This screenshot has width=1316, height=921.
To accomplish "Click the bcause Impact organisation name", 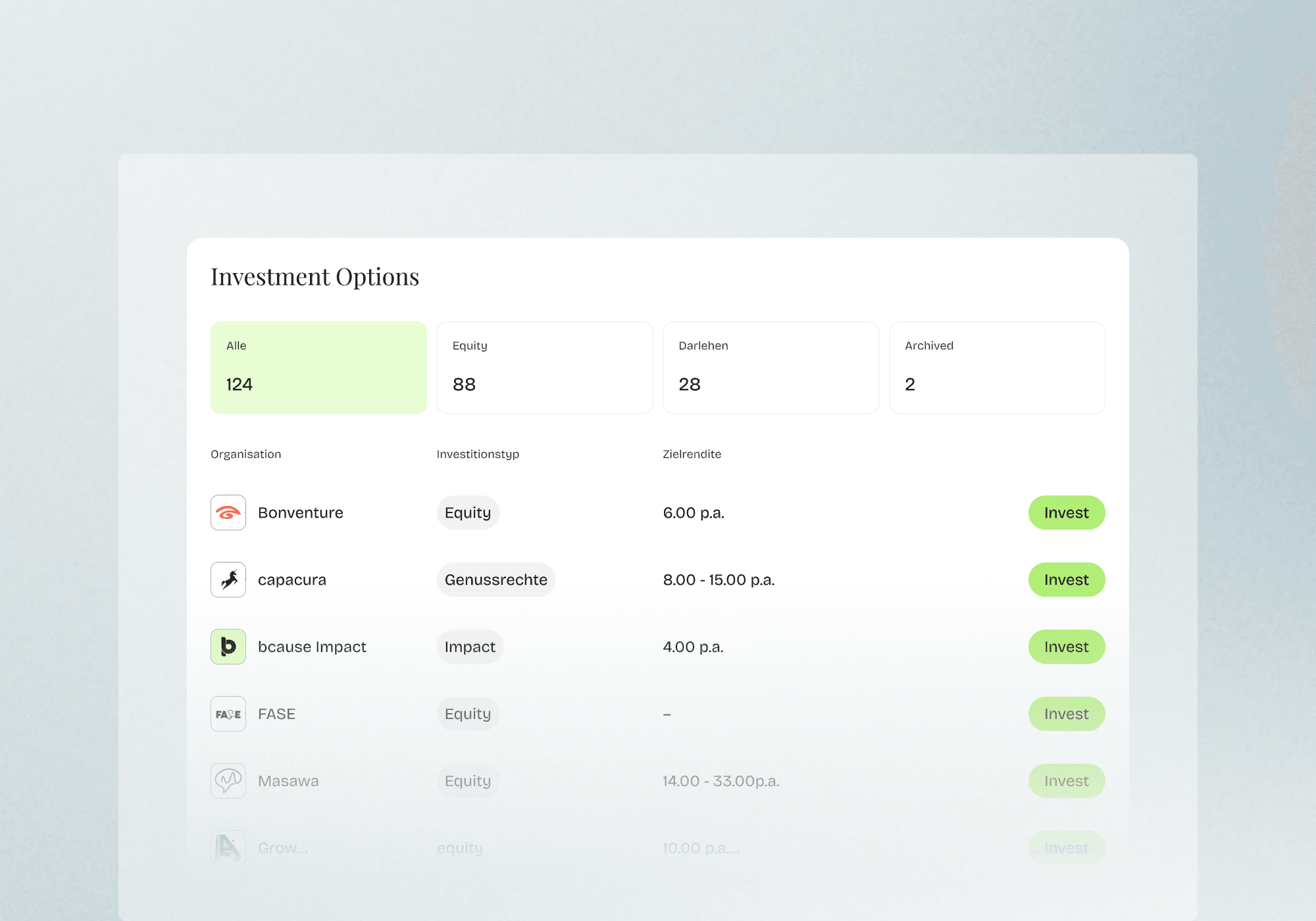I will coord(312,647).
